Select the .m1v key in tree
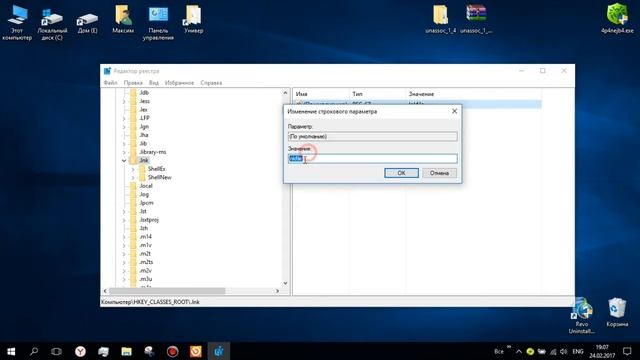This screenshot has height=360, width=640. coord(145,245)
